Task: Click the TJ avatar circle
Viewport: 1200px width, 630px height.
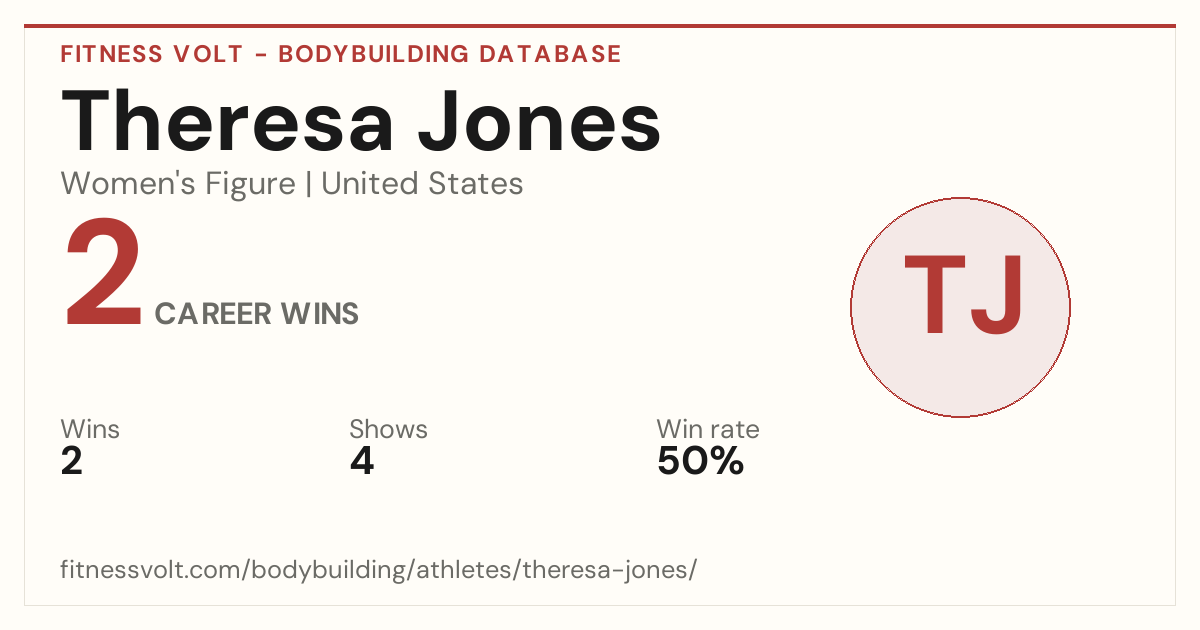Action: pos(960,307)
